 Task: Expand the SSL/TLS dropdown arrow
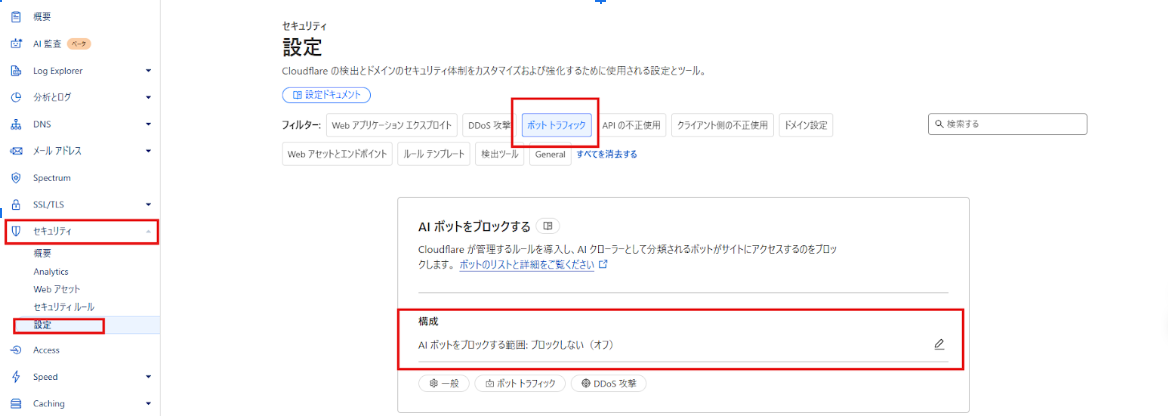(148, 204)
